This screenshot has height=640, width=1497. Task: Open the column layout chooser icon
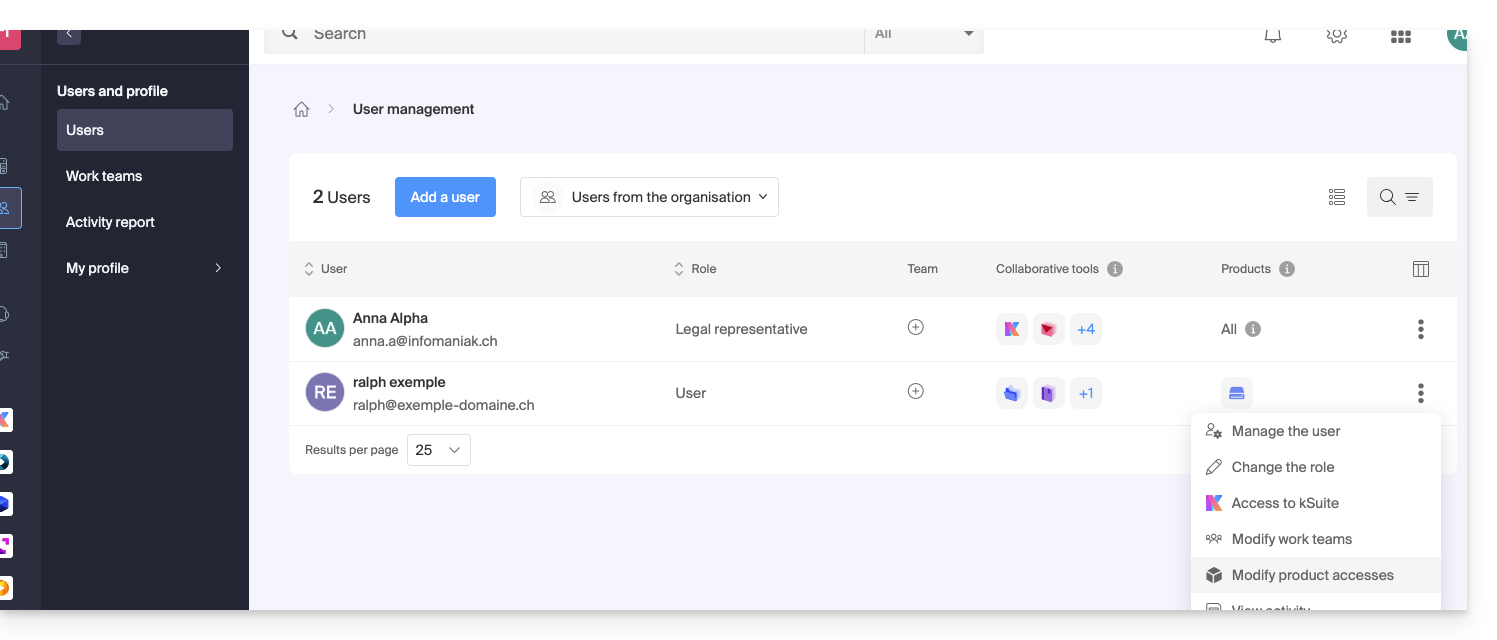1420,269
